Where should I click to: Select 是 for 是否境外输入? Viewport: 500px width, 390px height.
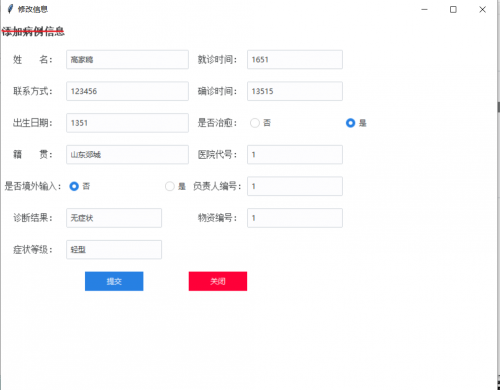click(170, 186)
